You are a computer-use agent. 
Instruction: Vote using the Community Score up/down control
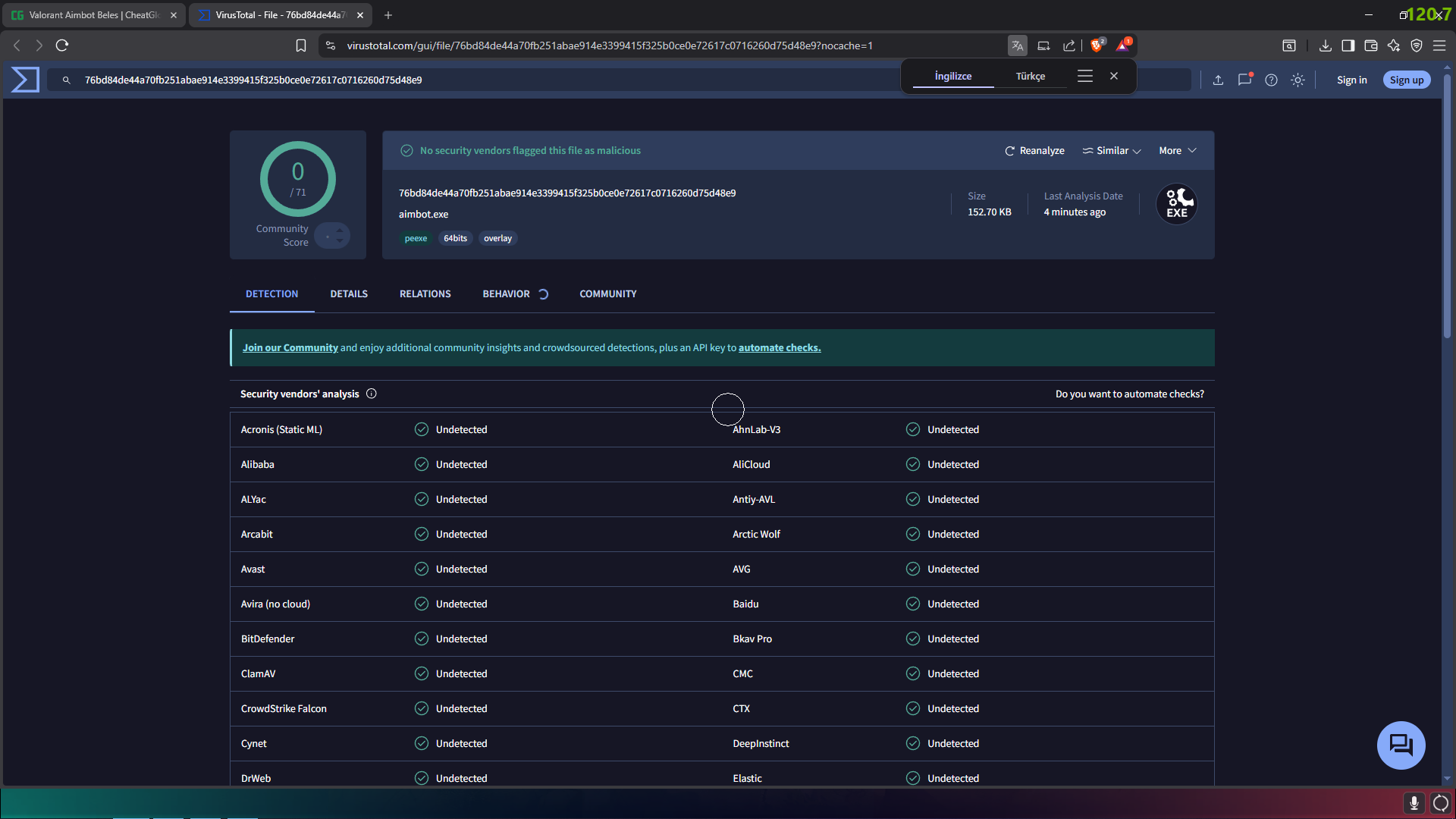(332, 236)
